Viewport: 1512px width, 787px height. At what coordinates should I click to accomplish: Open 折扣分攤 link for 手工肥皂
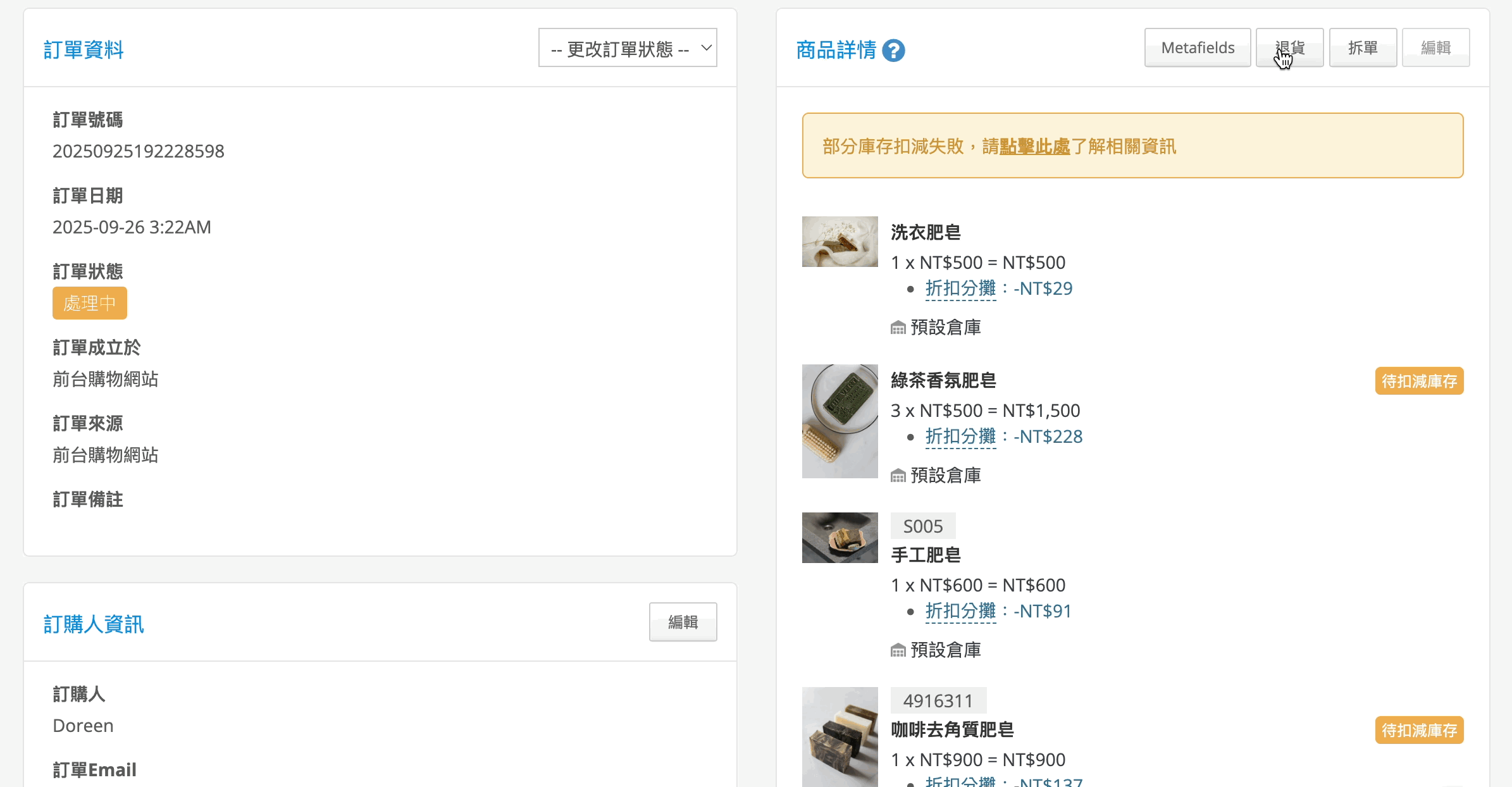[x=960, y=611]
